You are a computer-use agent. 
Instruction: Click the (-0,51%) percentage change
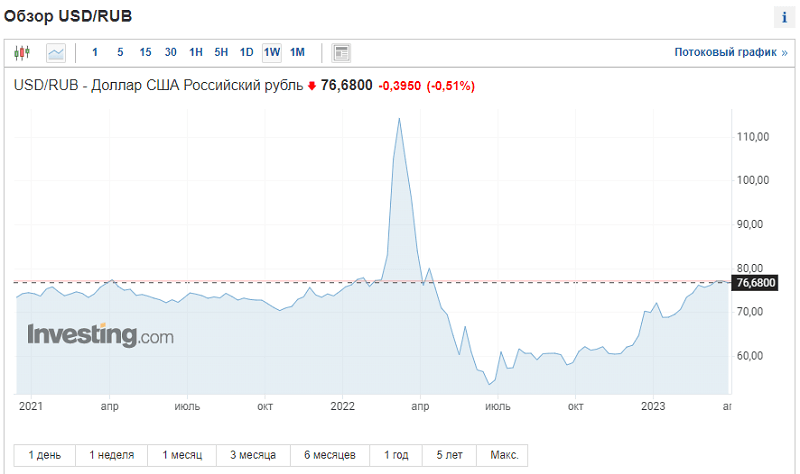click(x=451, y=86)
